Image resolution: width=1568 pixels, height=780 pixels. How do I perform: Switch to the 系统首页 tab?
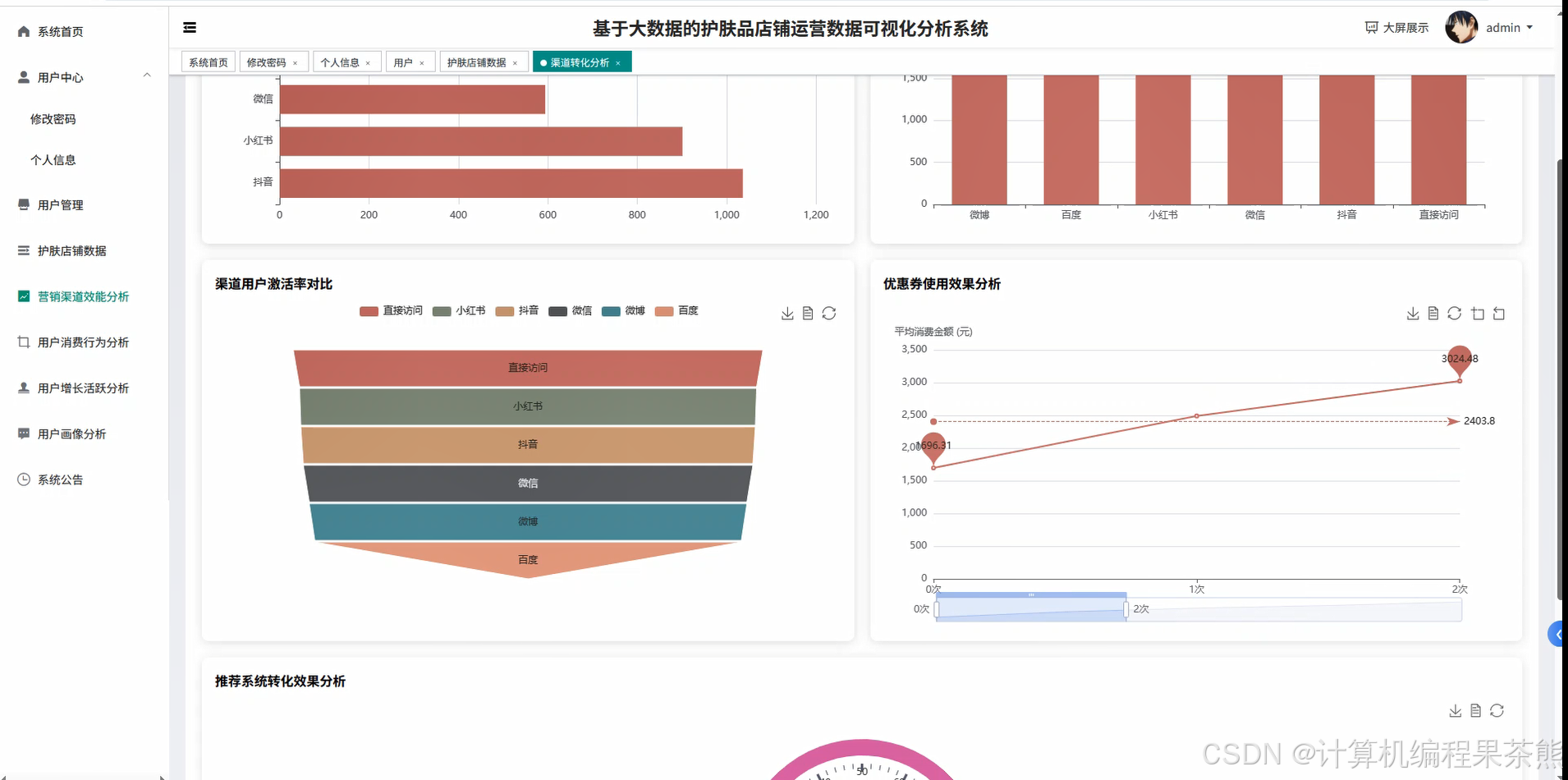click(x=209, y=62)
